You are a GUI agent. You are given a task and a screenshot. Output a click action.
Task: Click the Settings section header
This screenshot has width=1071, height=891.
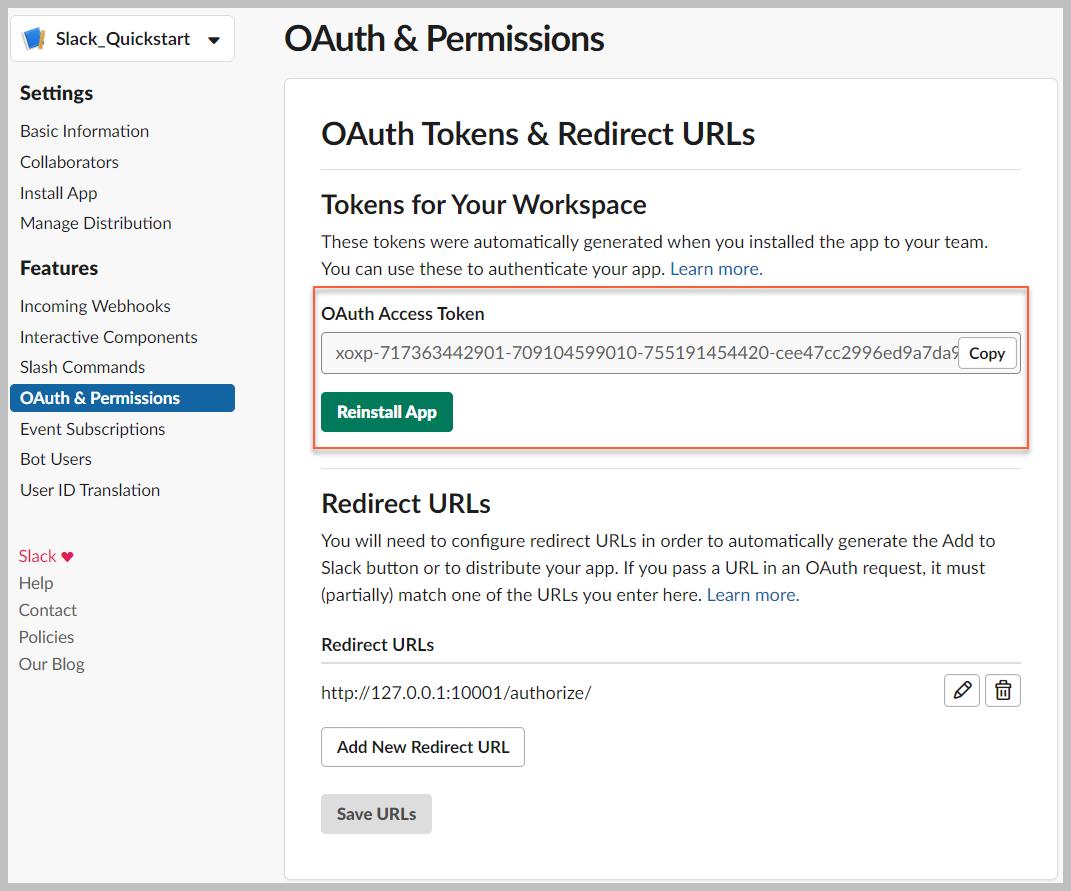[x=57, y=93]
